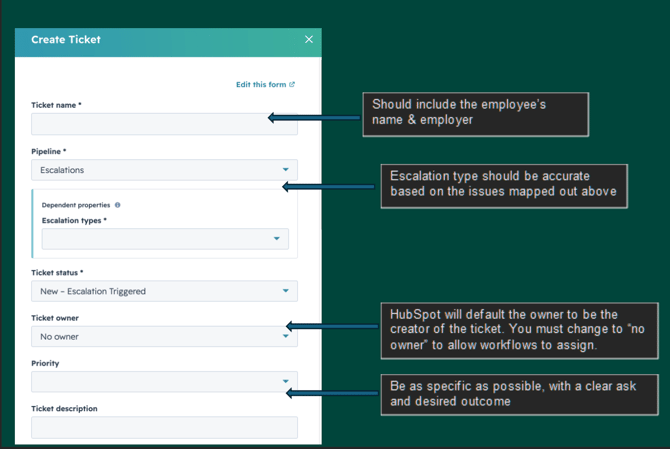Screen dimensions: 670x449
Task: Click the Dependent properties text
Action: [x=76, y=205]
